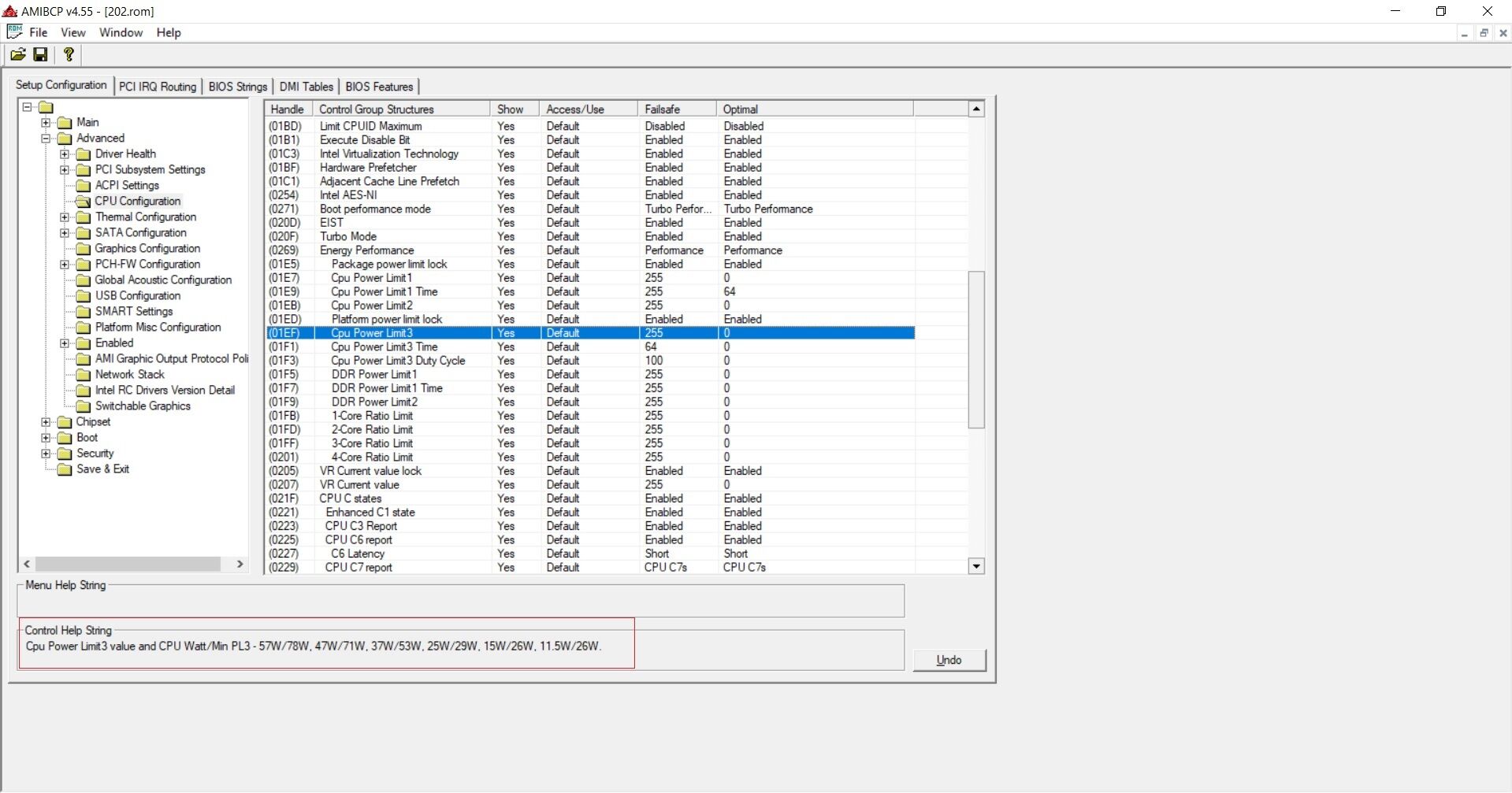Select the Save & Exit folder icon
This screenshot has width=1512, height=793.
tap(64, 469)
